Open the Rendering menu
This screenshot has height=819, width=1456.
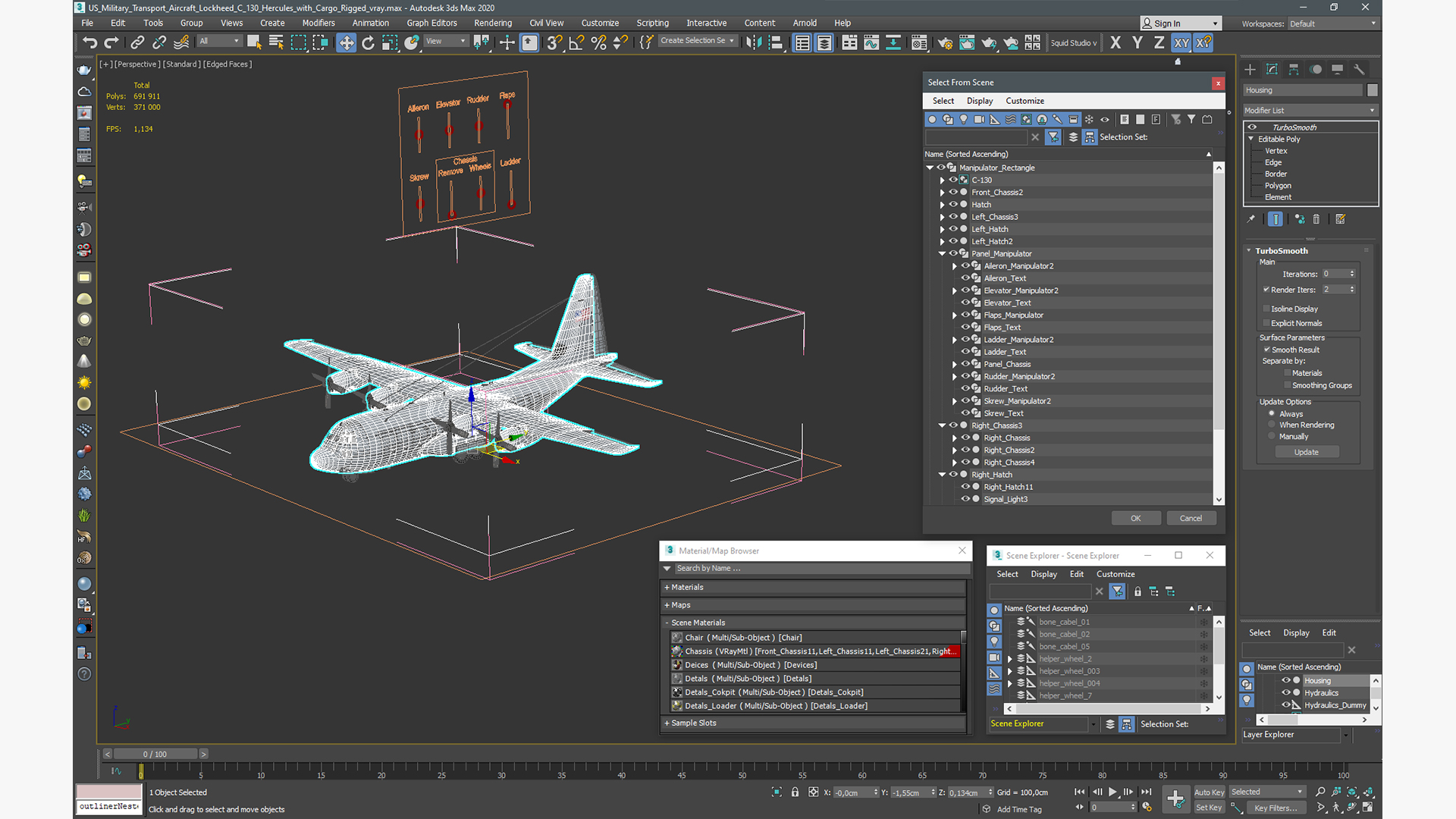(493, 23)
